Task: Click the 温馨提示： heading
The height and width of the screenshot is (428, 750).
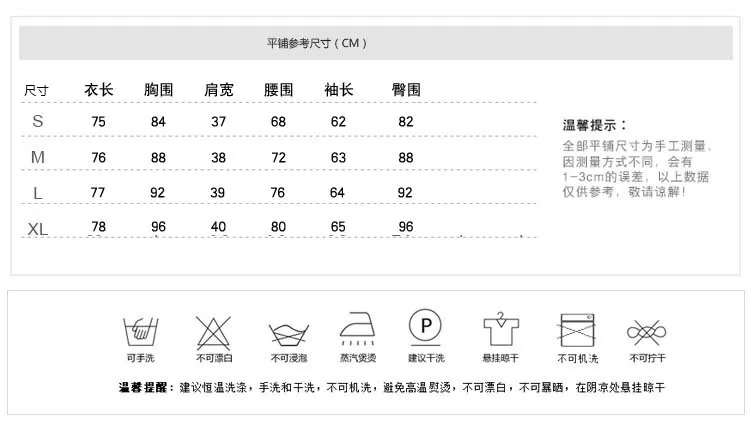Action: pos(595,125)
